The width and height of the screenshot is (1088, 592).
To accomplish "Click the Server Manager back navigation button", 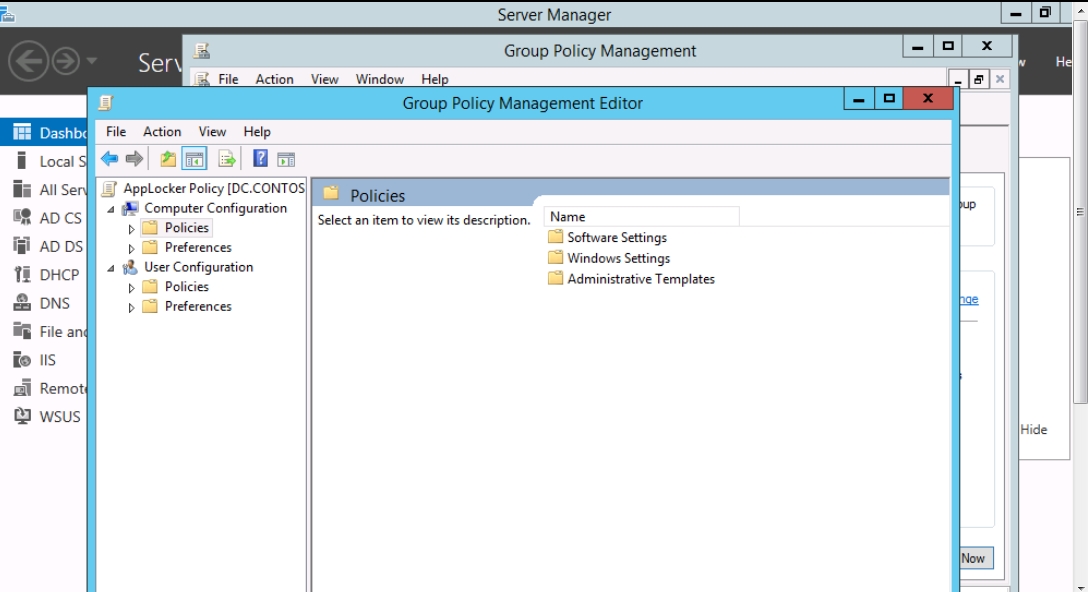I will point(28,61).
